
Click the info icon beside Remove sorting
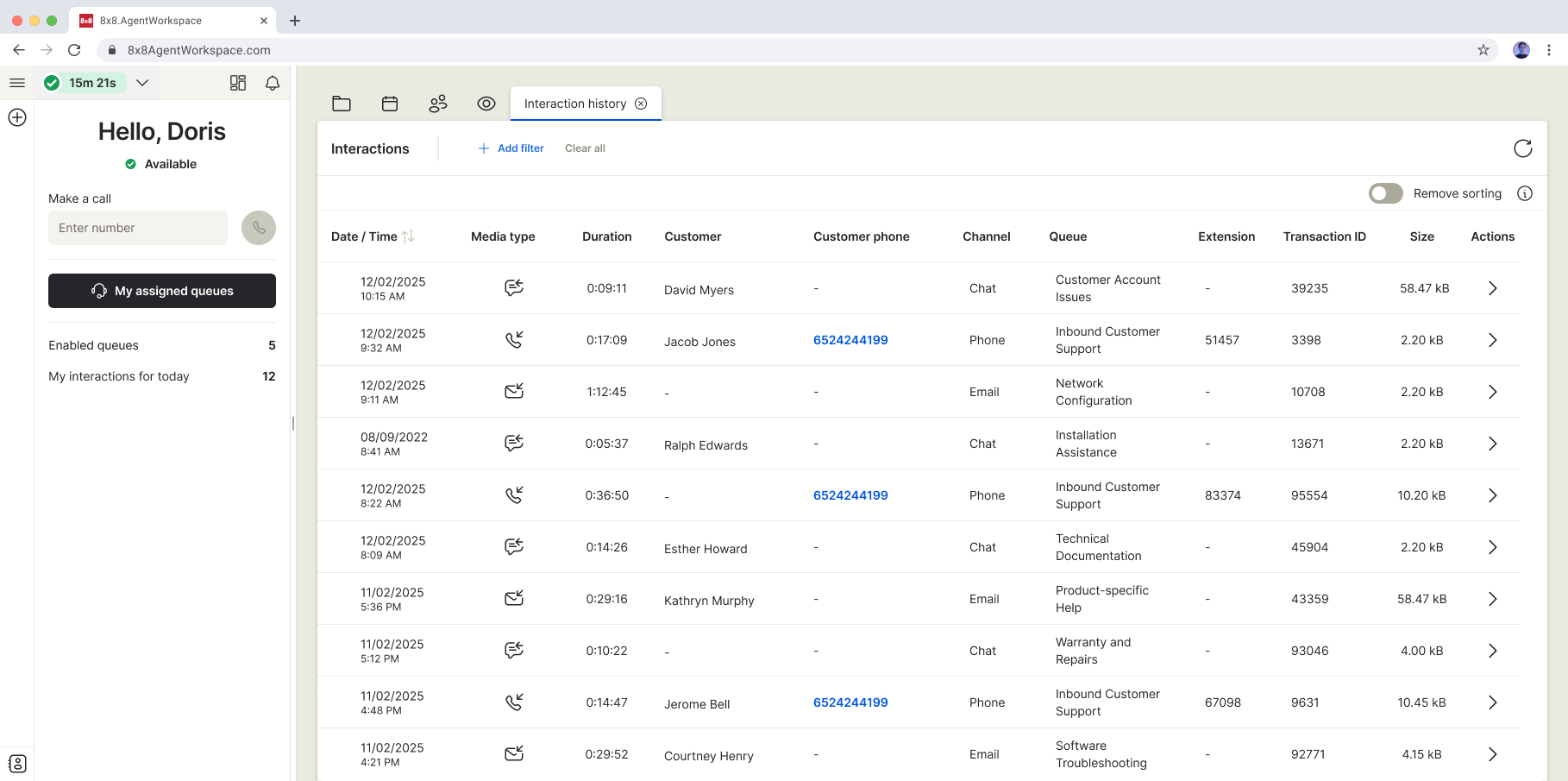[x=1525, y=193]
